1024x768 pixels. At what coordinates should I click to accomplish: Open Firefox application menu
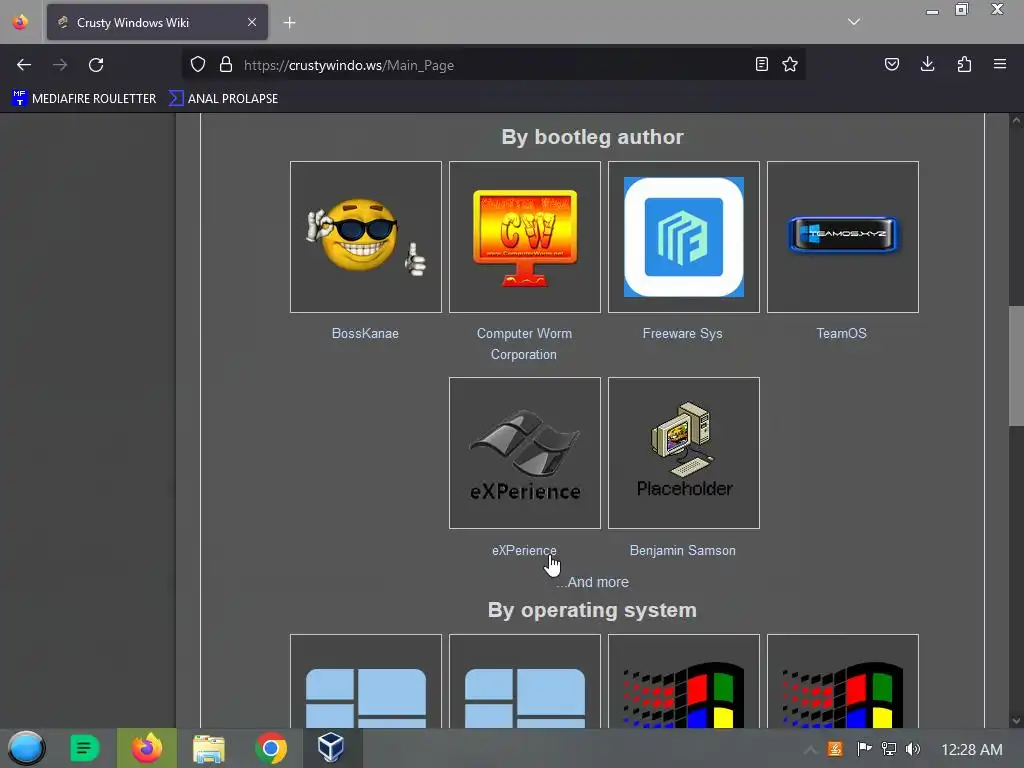(x=1000, y=65)
